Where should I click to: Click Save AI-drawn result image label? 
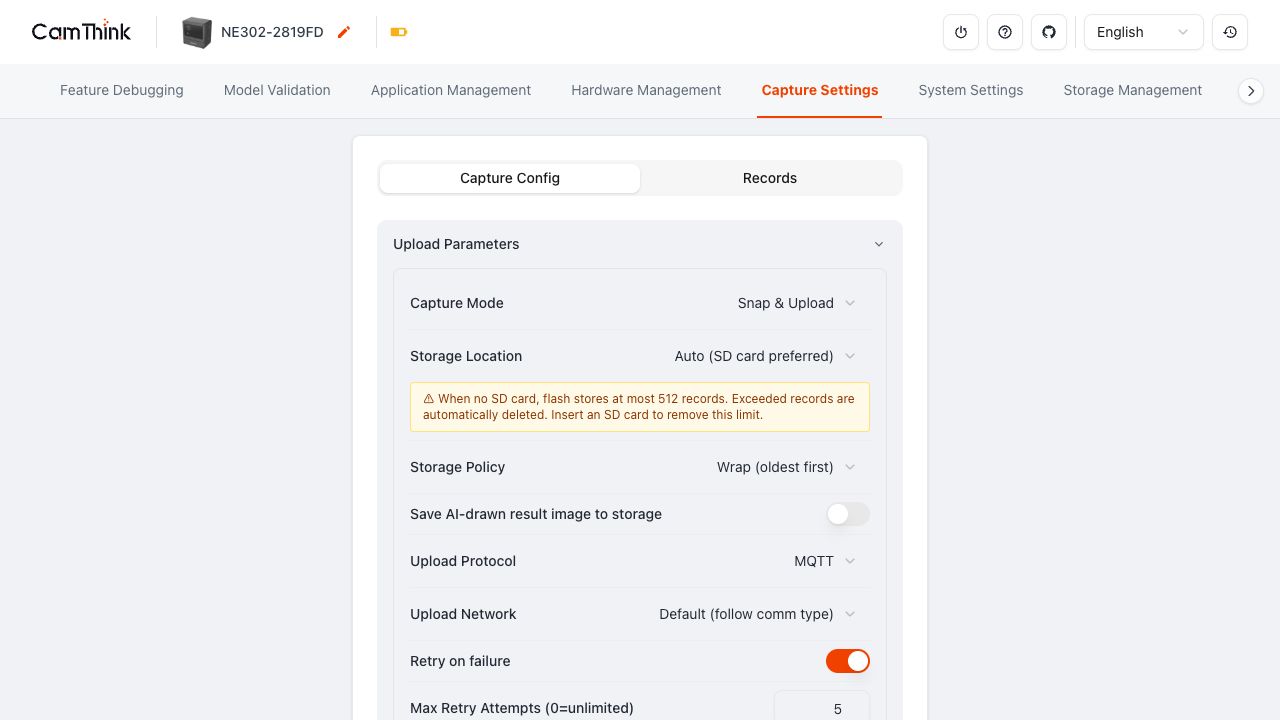click(x=536, y=514)
